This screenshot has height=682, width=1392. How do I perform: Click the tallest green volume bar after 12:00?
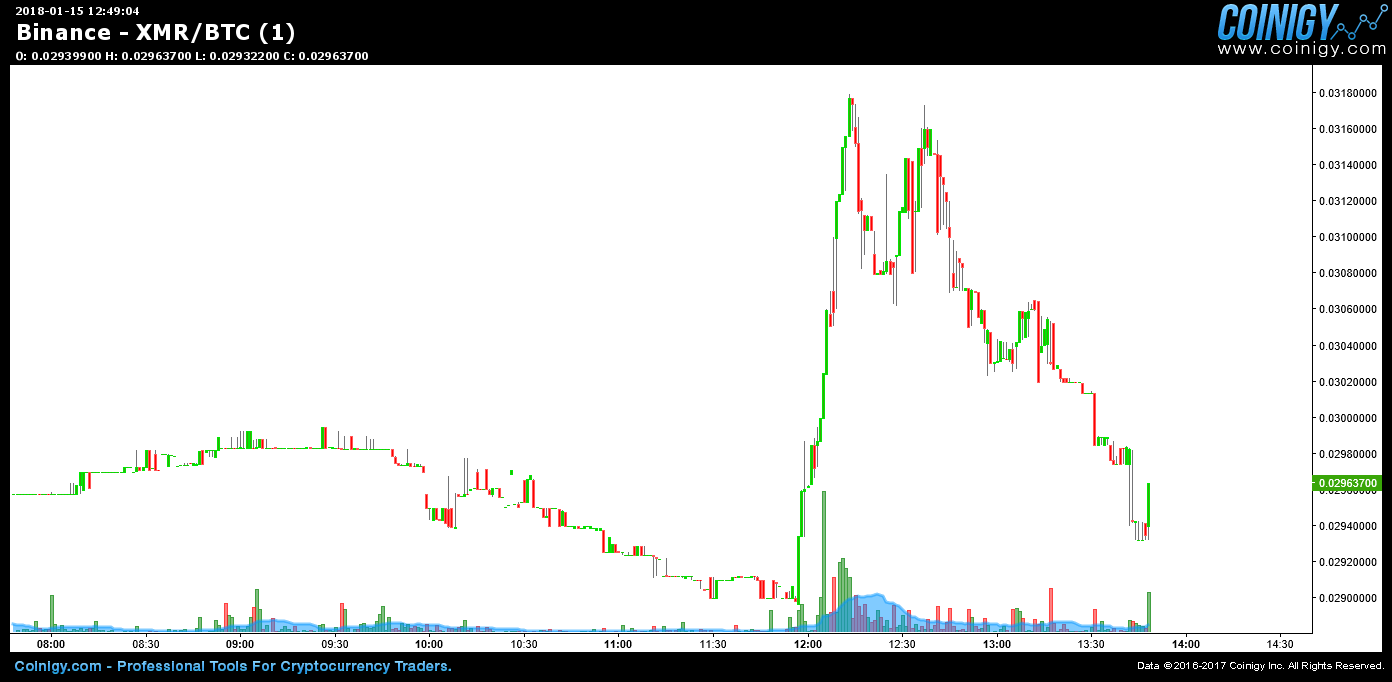click(x=824, y=560)
